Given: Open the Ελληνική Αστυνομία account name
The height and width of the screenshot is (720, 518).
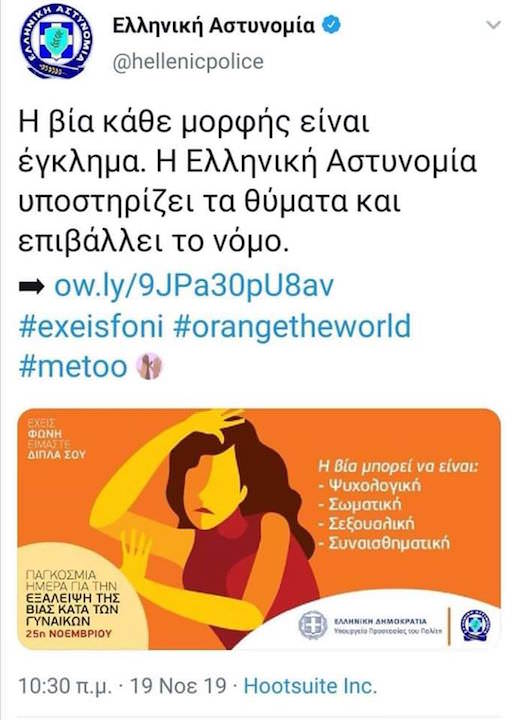Looking at the screenshot, I should [x=214, y=26].
